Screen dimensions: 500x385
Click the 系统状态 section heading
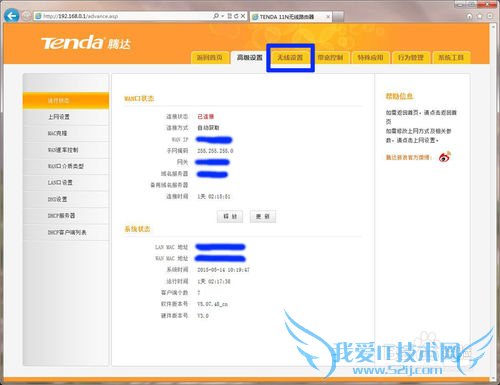coord(137,229)
